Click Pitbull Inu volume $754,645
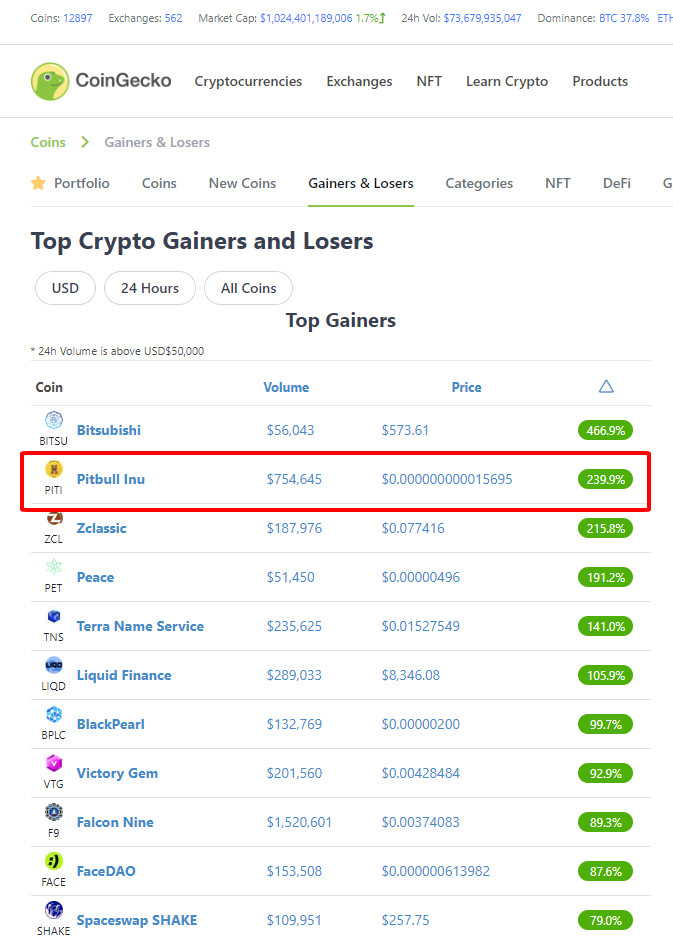 click(294, 479)
